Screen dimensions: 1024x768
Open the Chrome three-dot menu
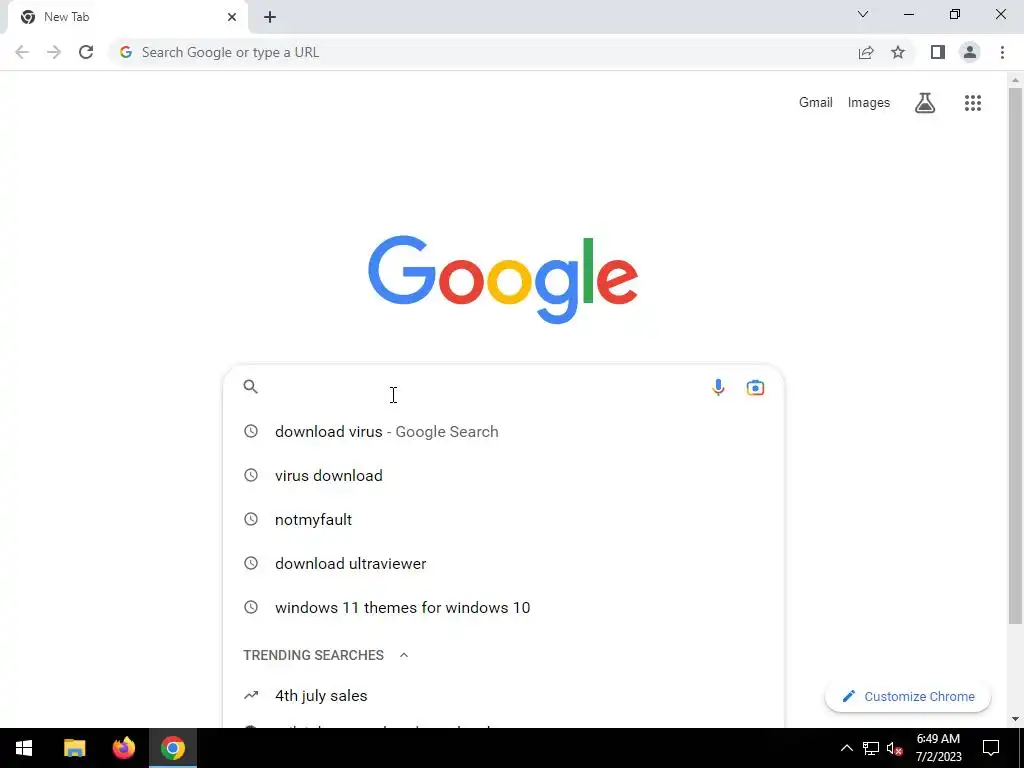pyautogui.click(x=1002, y=52)
